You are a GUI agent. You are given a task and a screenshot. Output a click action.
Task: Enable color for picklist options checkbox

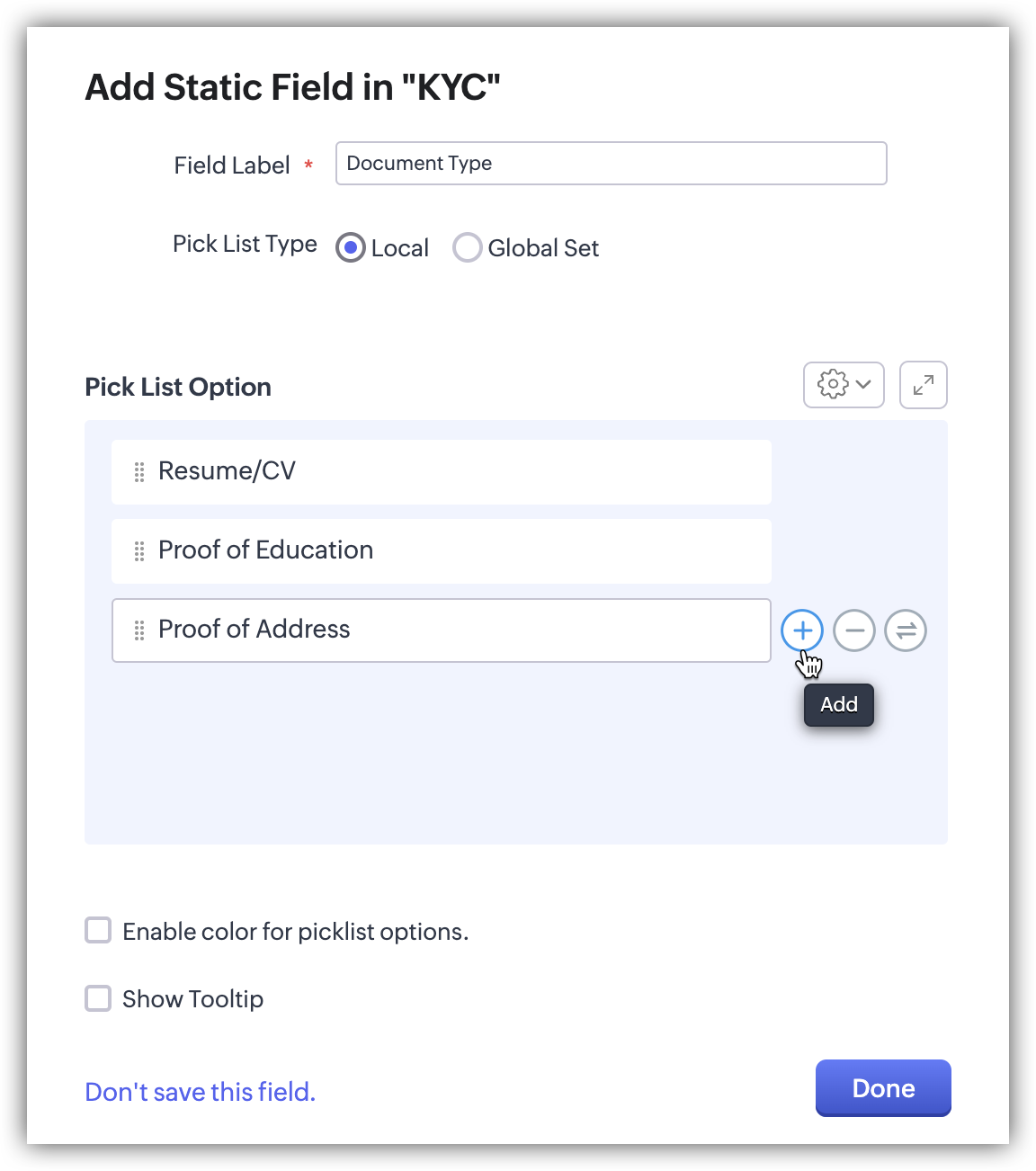tap(98, 930)
